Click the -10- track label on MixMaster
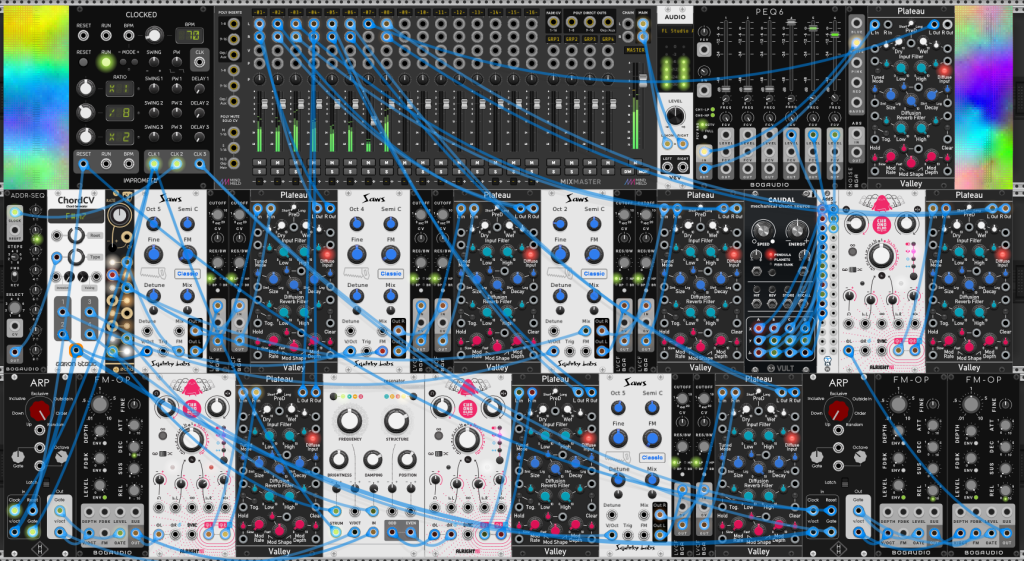Viewport: 1024px width, 561px height. [423, 12]
